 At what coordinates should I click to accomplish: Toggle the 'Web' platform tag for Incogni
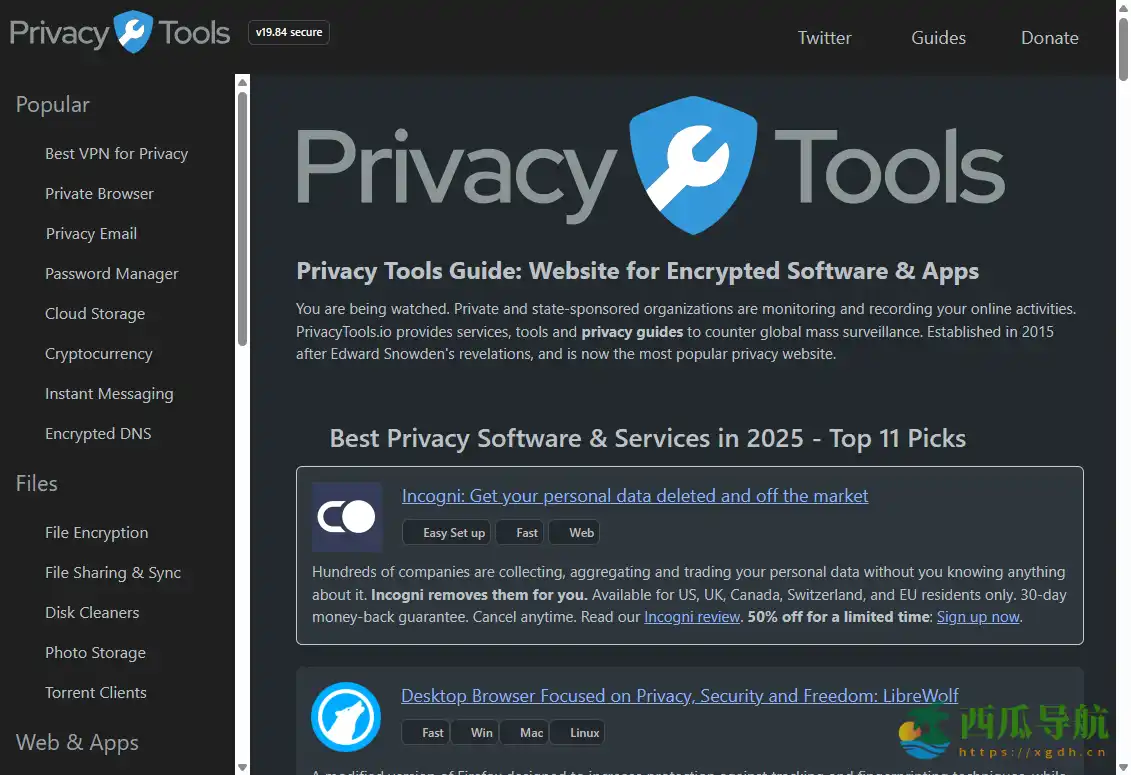pyautogui.click(x=573, y=532)
